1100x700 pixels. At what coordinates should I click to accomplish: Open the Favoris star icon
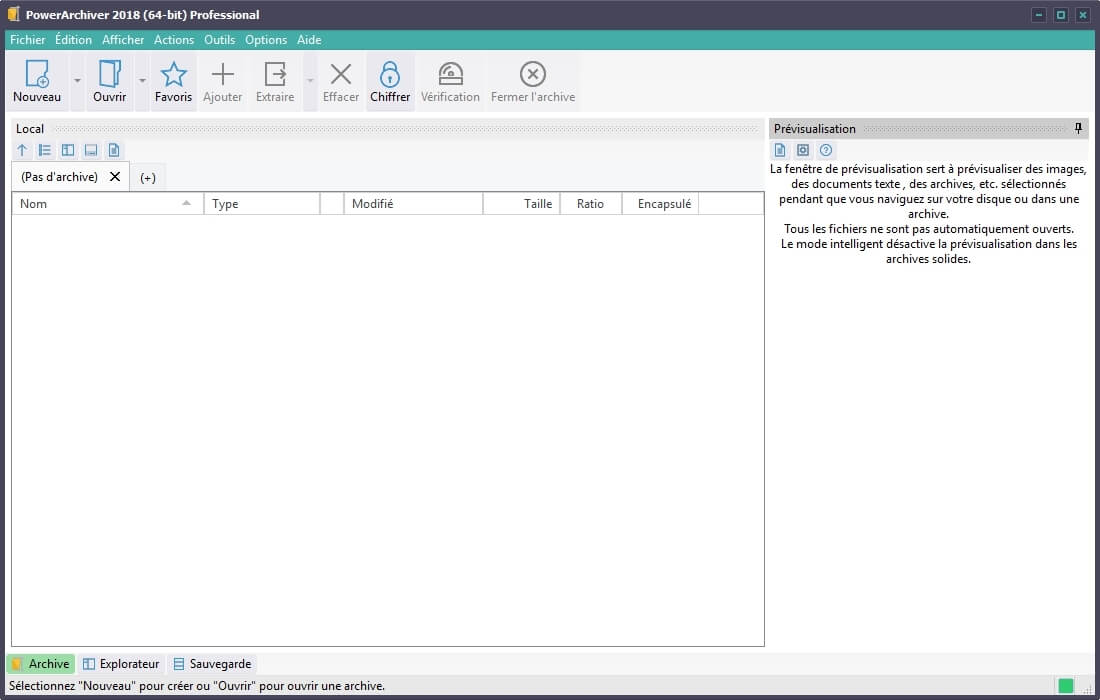(173, 76)
